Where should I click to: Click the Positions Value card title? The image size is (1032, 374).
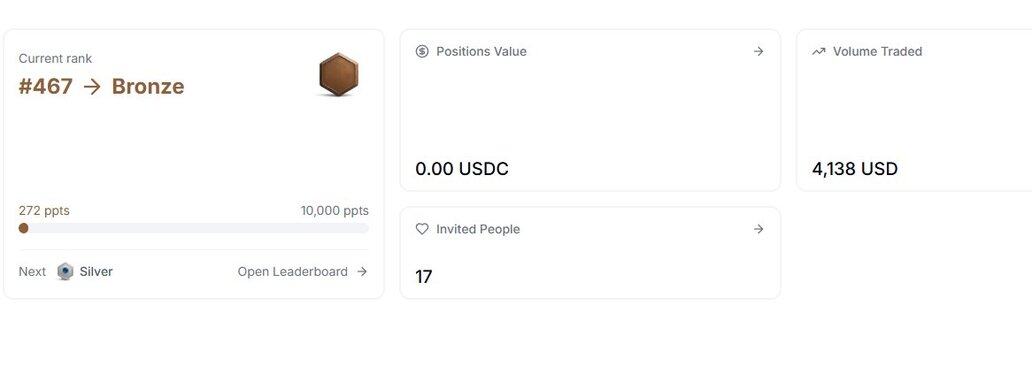pos(481,51)
